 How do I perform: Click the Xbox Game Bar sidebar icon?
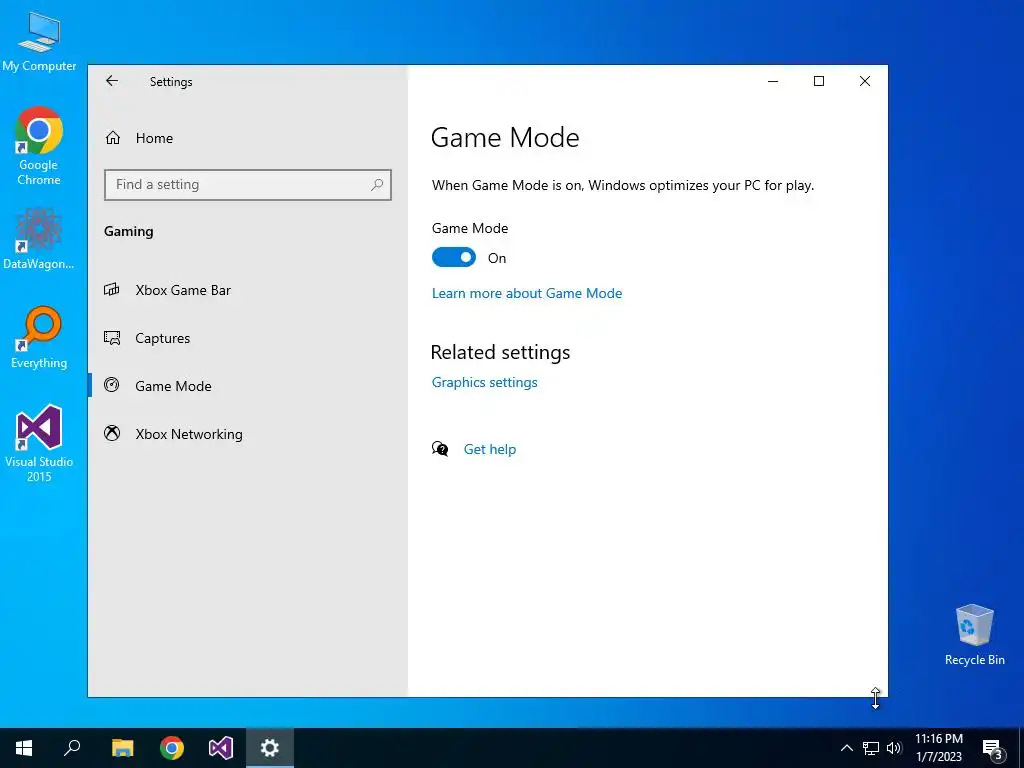coord(112,289)
